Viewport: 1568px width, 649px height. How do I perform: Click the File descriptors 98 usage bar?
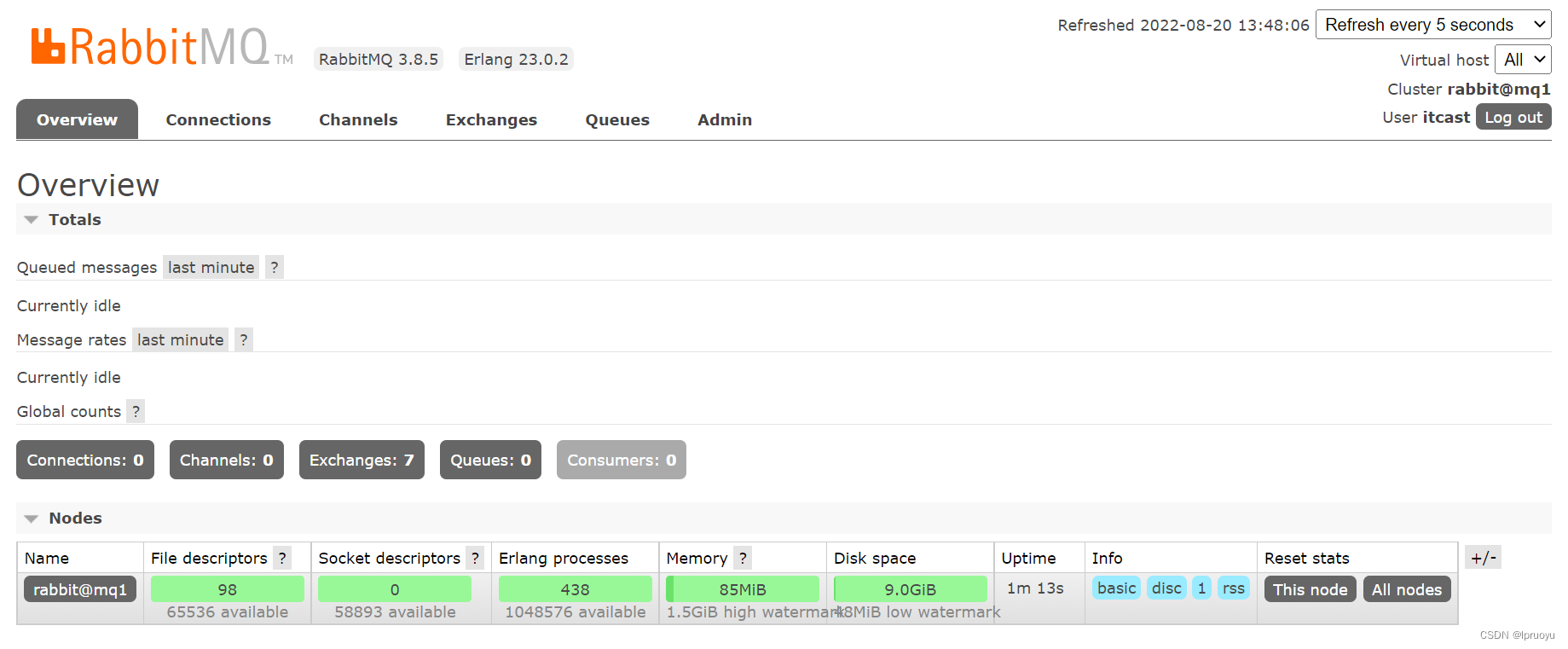coord(228,589)
